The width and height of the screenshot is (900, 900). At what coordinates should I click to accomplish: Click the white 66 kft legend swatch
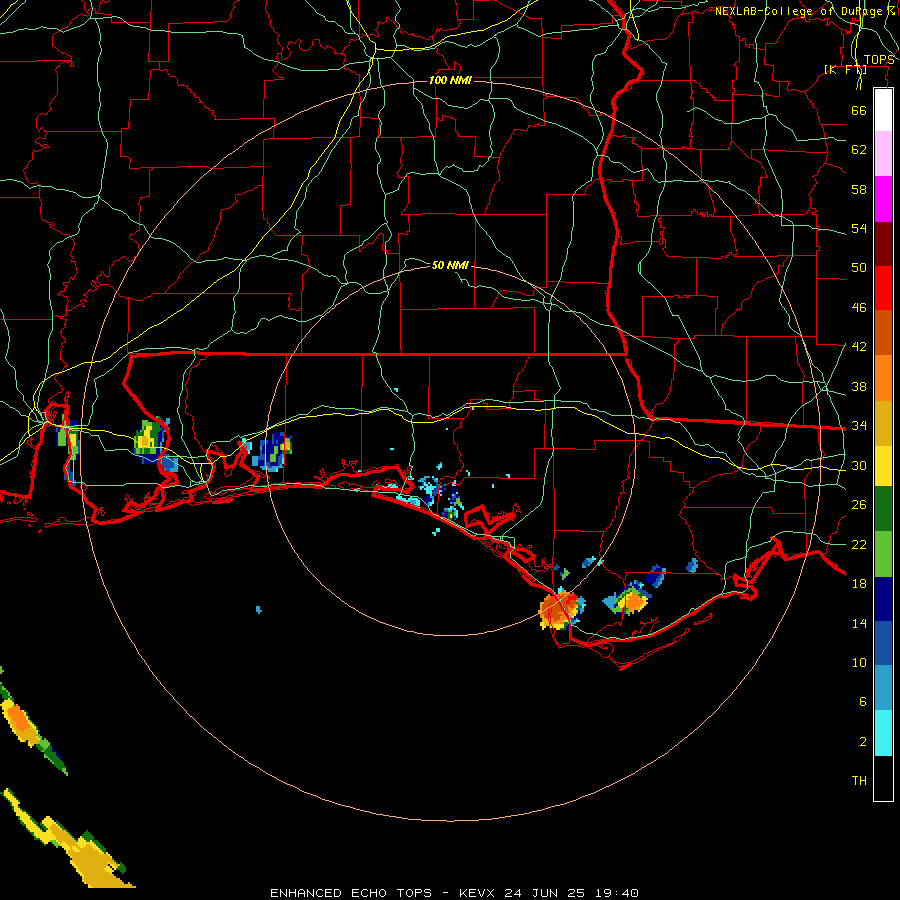(x=883, y=110)
